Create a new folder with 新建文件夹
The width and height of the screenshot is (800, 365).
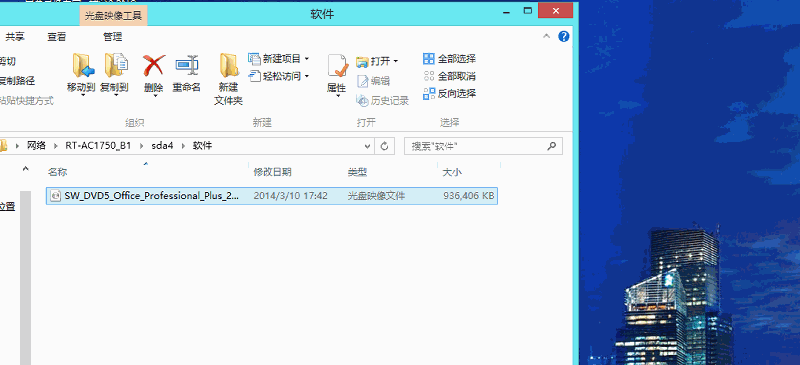pos(228,79)
